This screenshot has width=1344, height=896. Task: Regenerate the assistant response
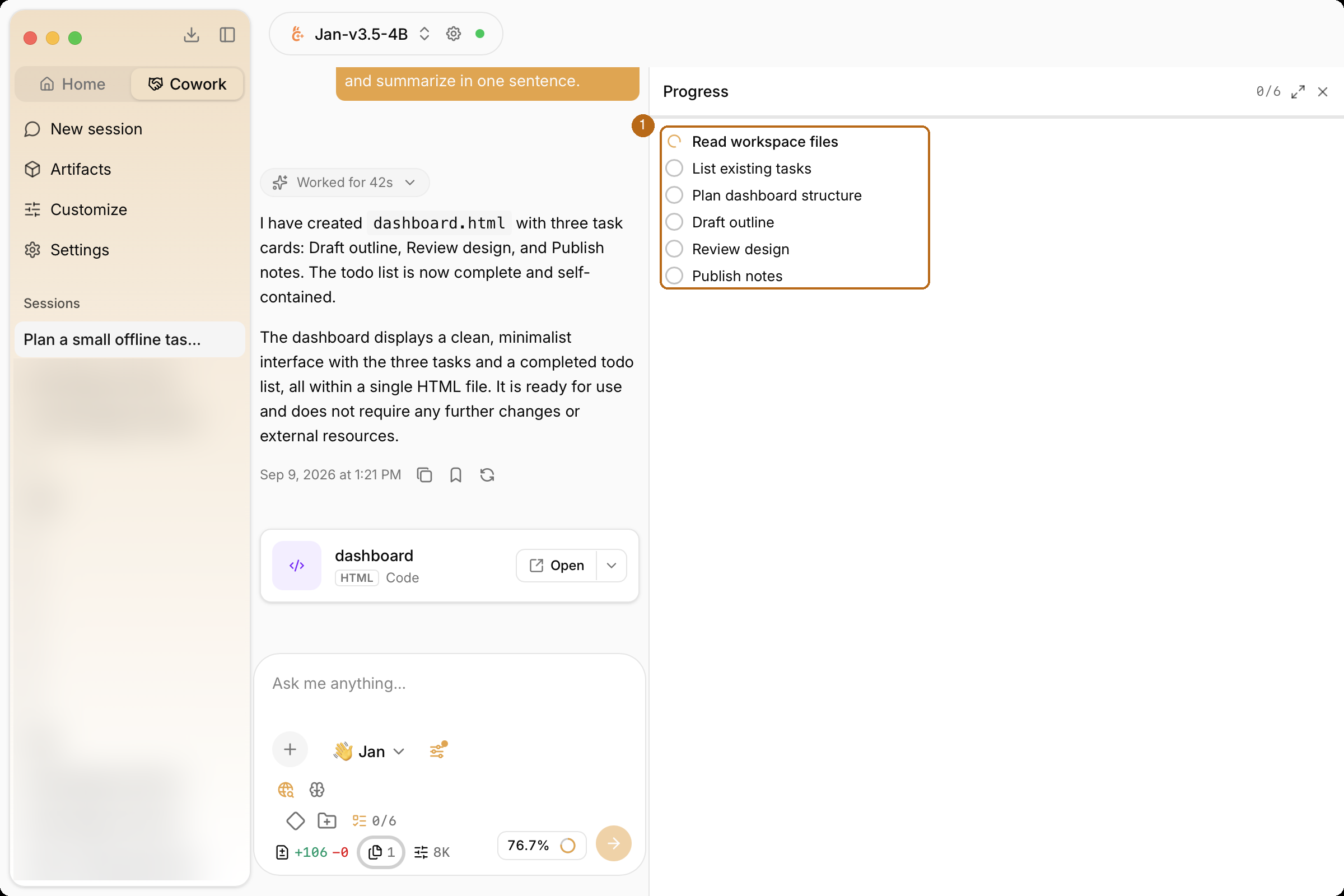[x=487, y=475]
